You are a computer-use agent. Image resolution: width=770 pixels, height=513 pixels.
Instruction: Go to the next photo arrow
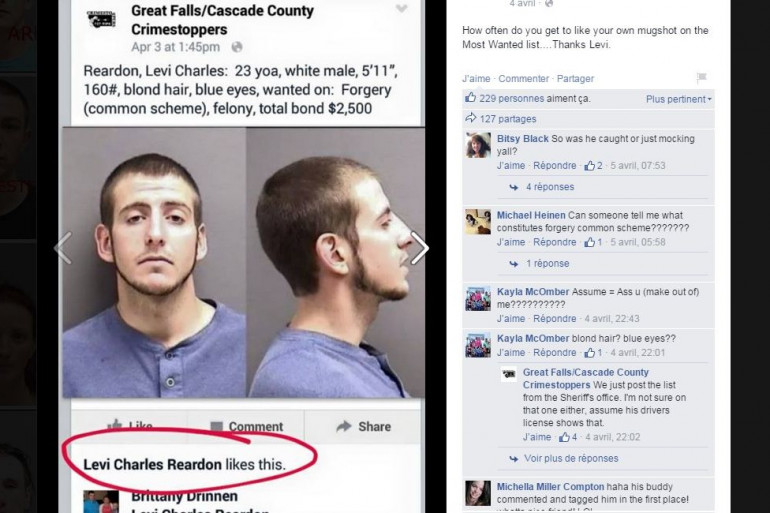click(x=419, y=248)
